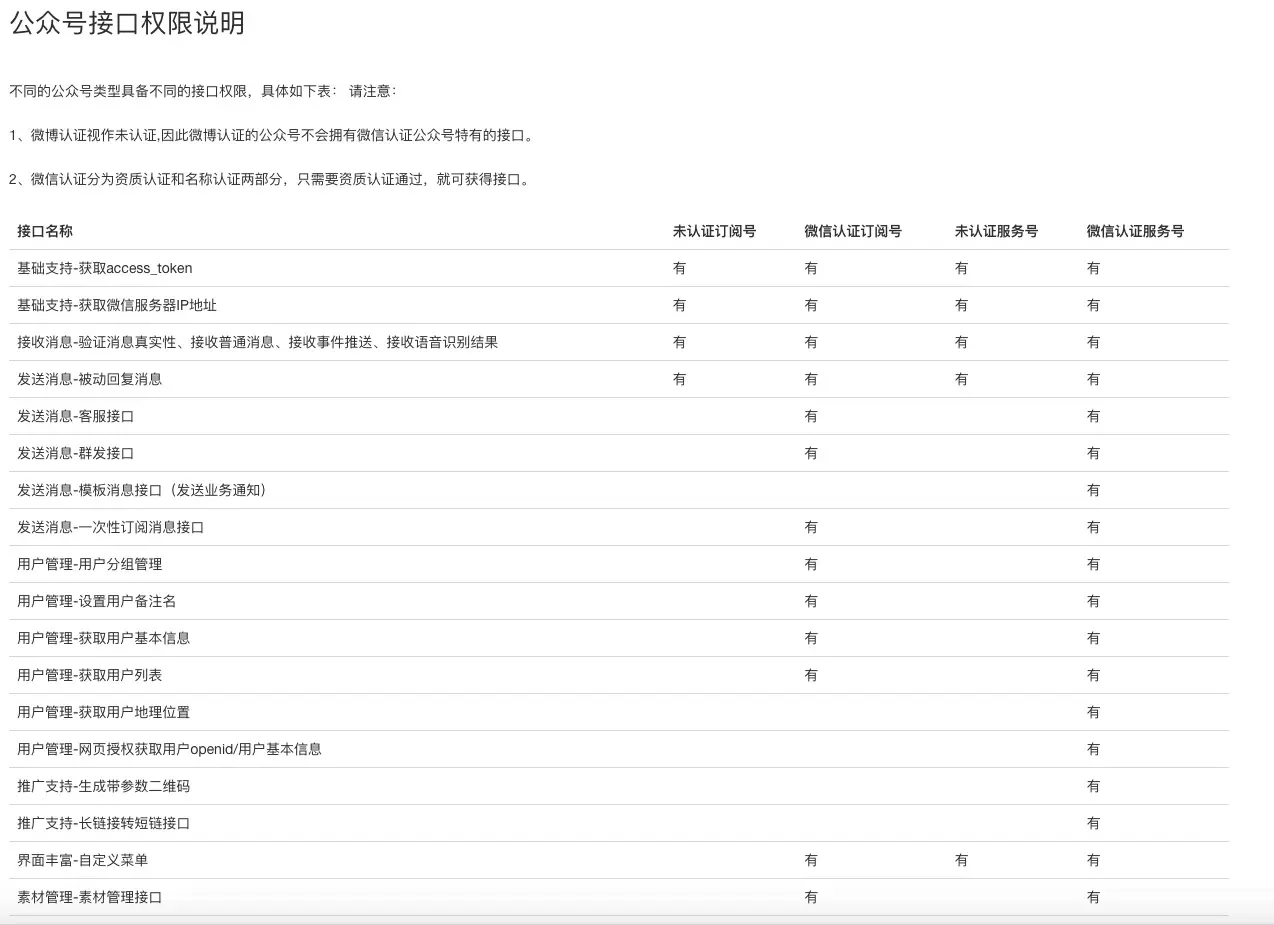Select row 基础支持-获取access_token
The image size is (1274, 925).
[x=619, y=268]
